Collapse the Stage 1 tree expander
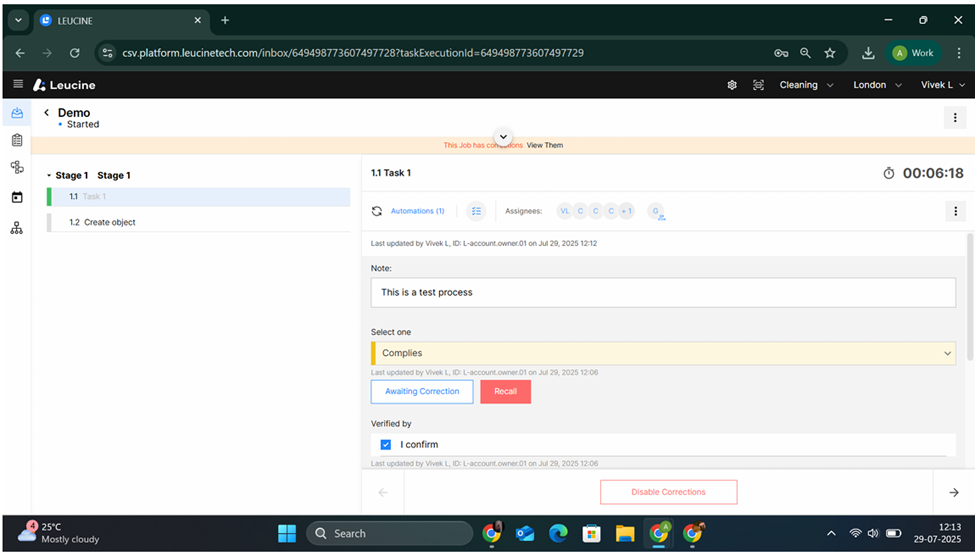975x556 pixels. point(49,176)
